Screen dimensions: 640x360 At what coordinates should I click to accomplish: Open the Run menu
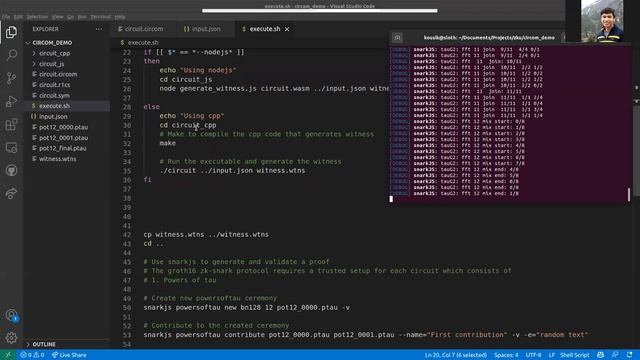click(82, 17)
